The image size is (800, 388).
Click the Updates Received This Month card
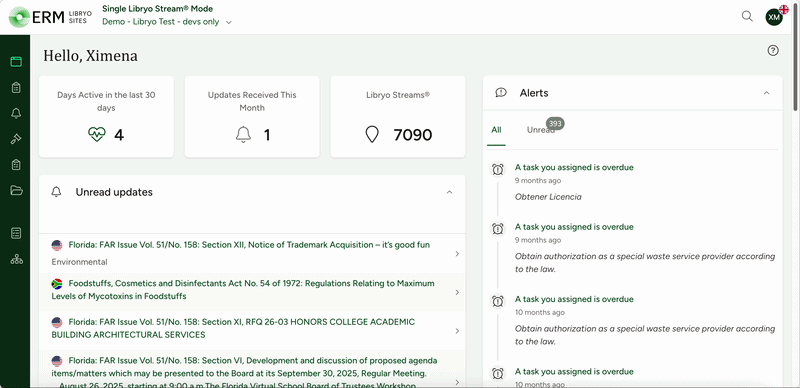(x=252, y=117)
